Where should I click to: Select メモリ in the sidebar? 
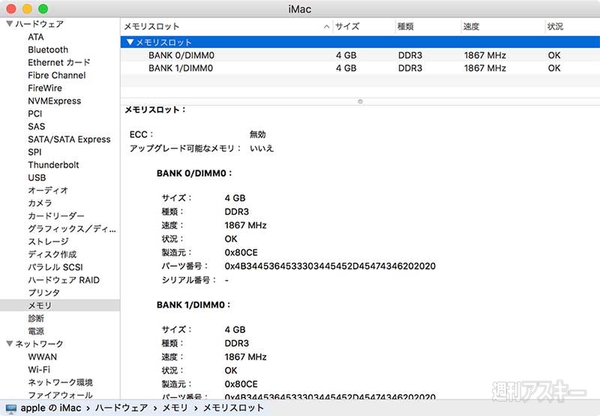coord(39,305)
